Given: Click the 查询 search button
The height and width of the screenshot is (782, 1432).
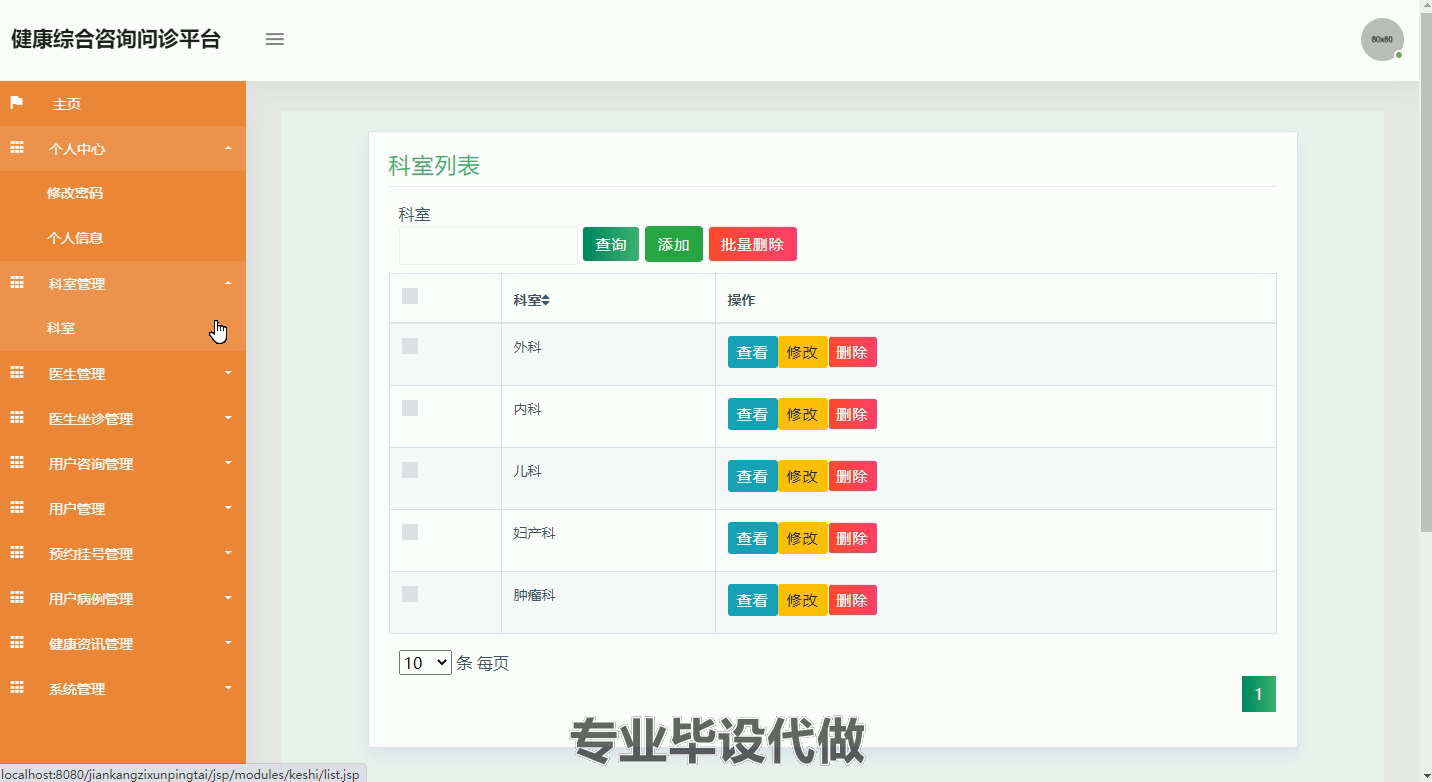Looking at the screenshot, I should click(611, 244).
